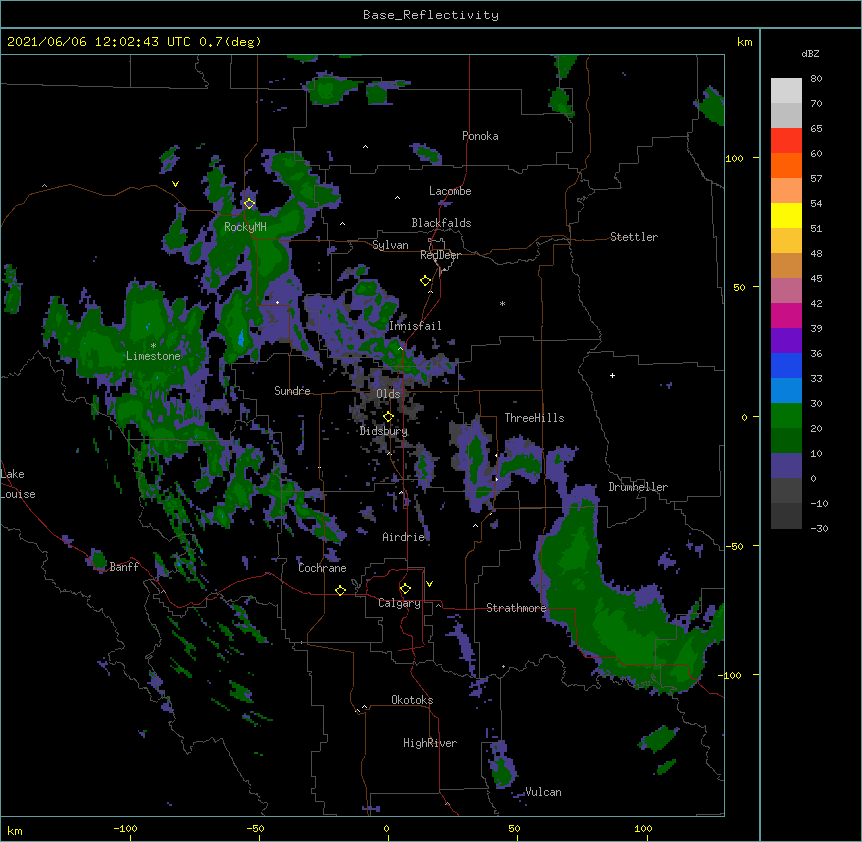Click the purple 10 dBZ legend swatch
862x842 pixels.
coord(786,466)
